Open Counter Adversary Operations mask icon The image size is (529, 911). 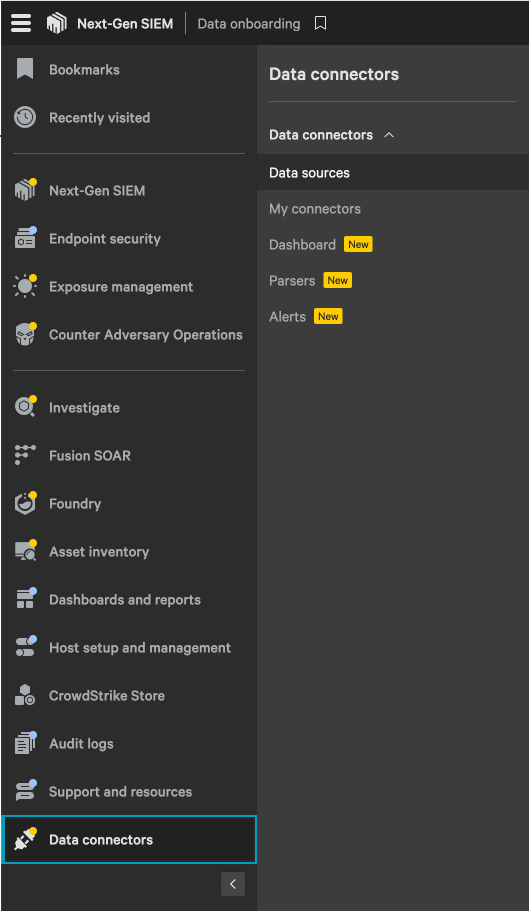[x=25, y=335]
